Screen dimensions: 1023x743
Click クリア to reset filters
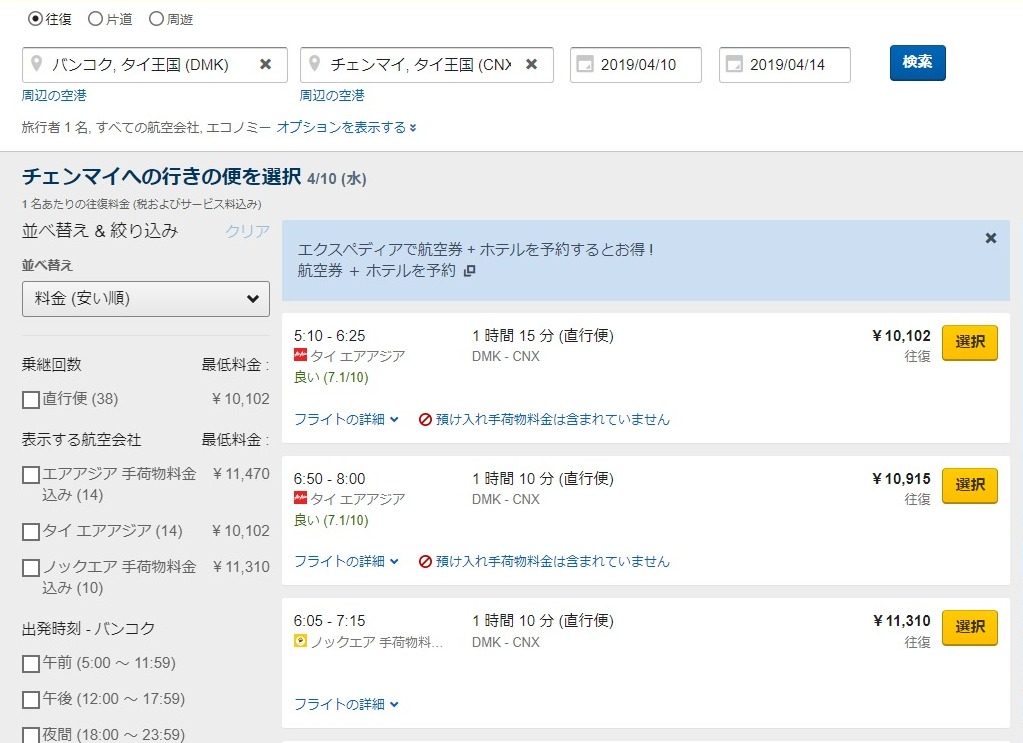coord(247,231)
